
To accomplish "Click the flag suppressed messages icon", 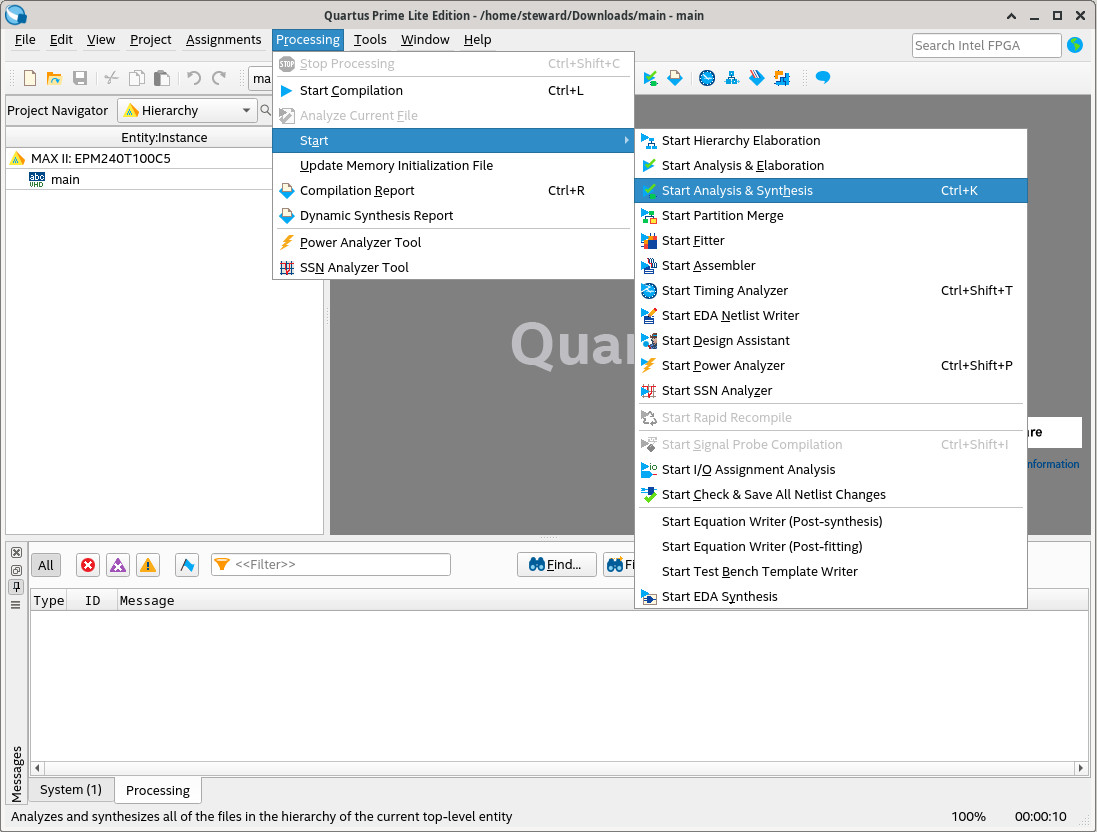I will tap(187, 565).
